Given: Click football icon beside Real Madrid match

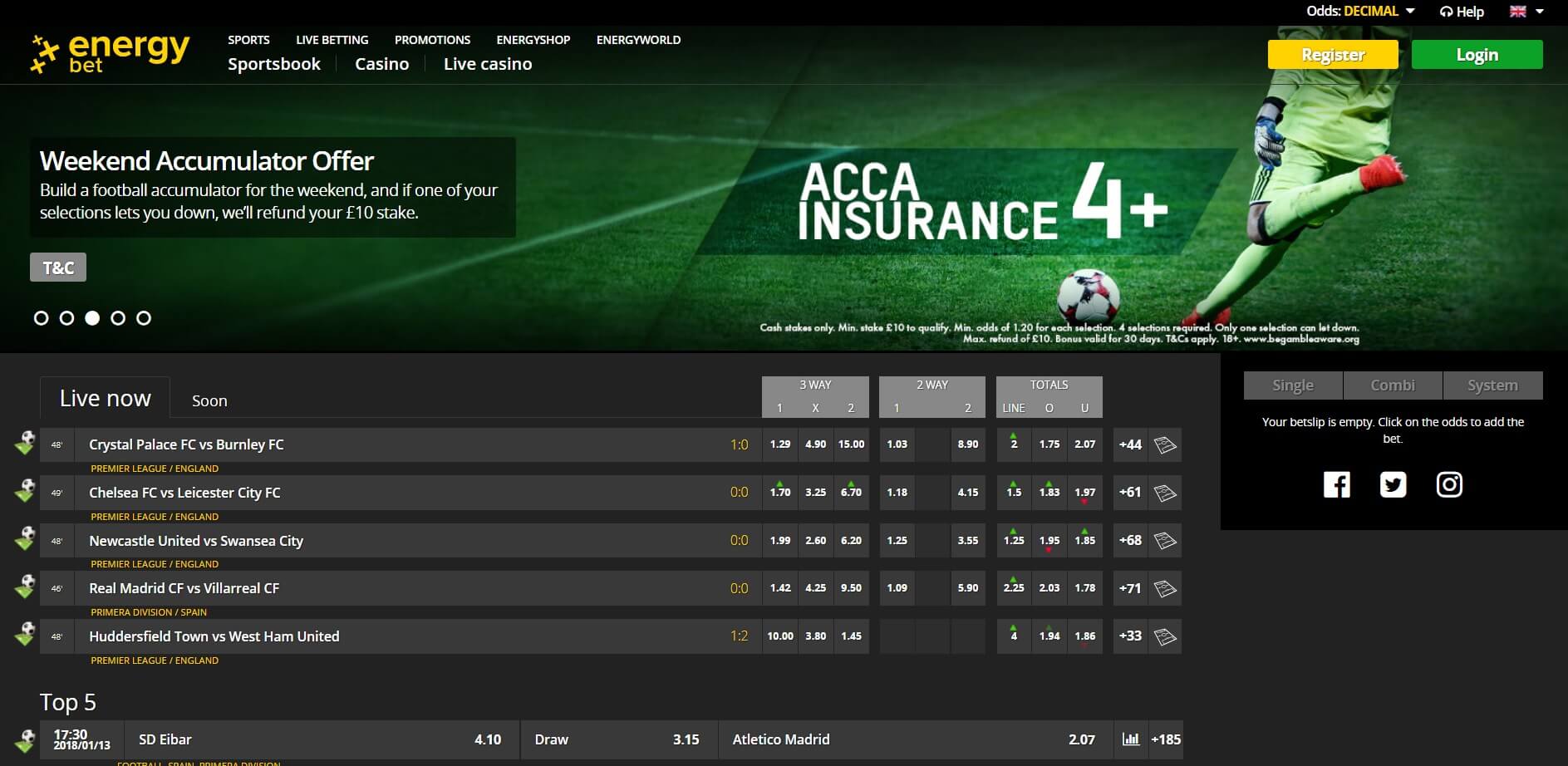Looking at the screenshot, I should click(25, 587).
